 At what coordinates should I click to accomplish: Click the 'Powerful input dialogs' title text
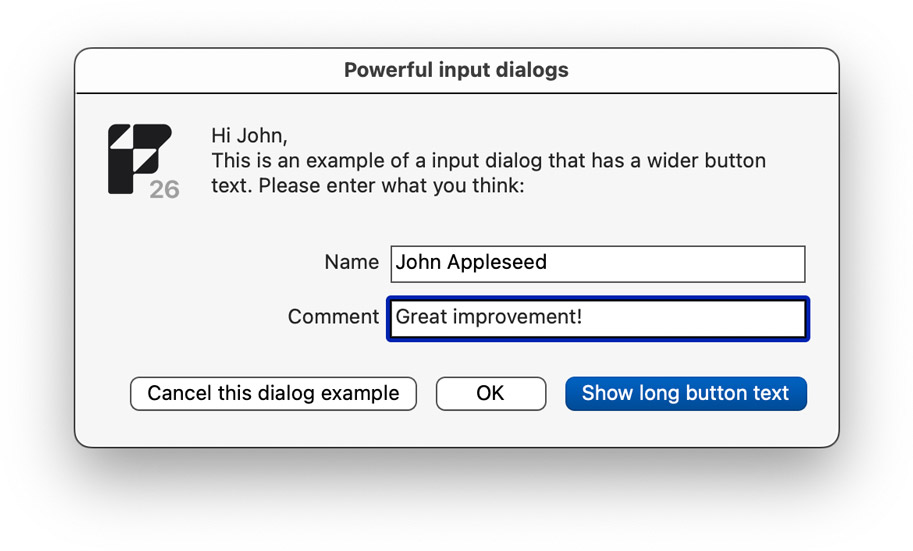pyautogui.click(x=456, y=70)
